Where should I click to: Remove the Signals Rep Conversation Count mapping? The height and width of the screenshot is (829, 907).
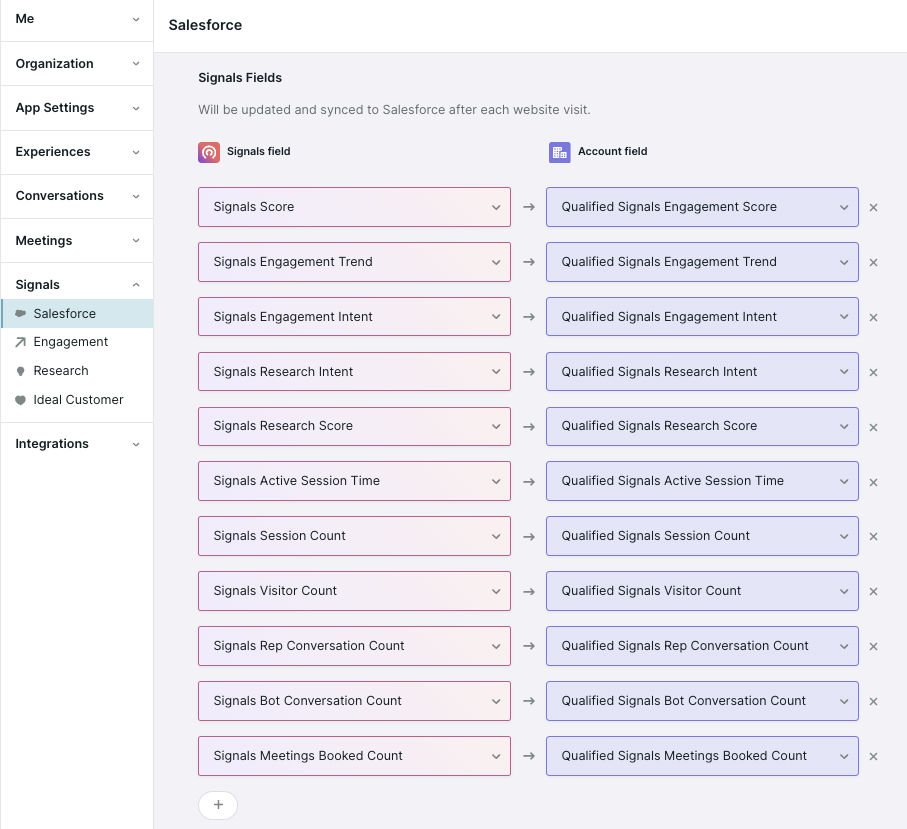point(873,646)
